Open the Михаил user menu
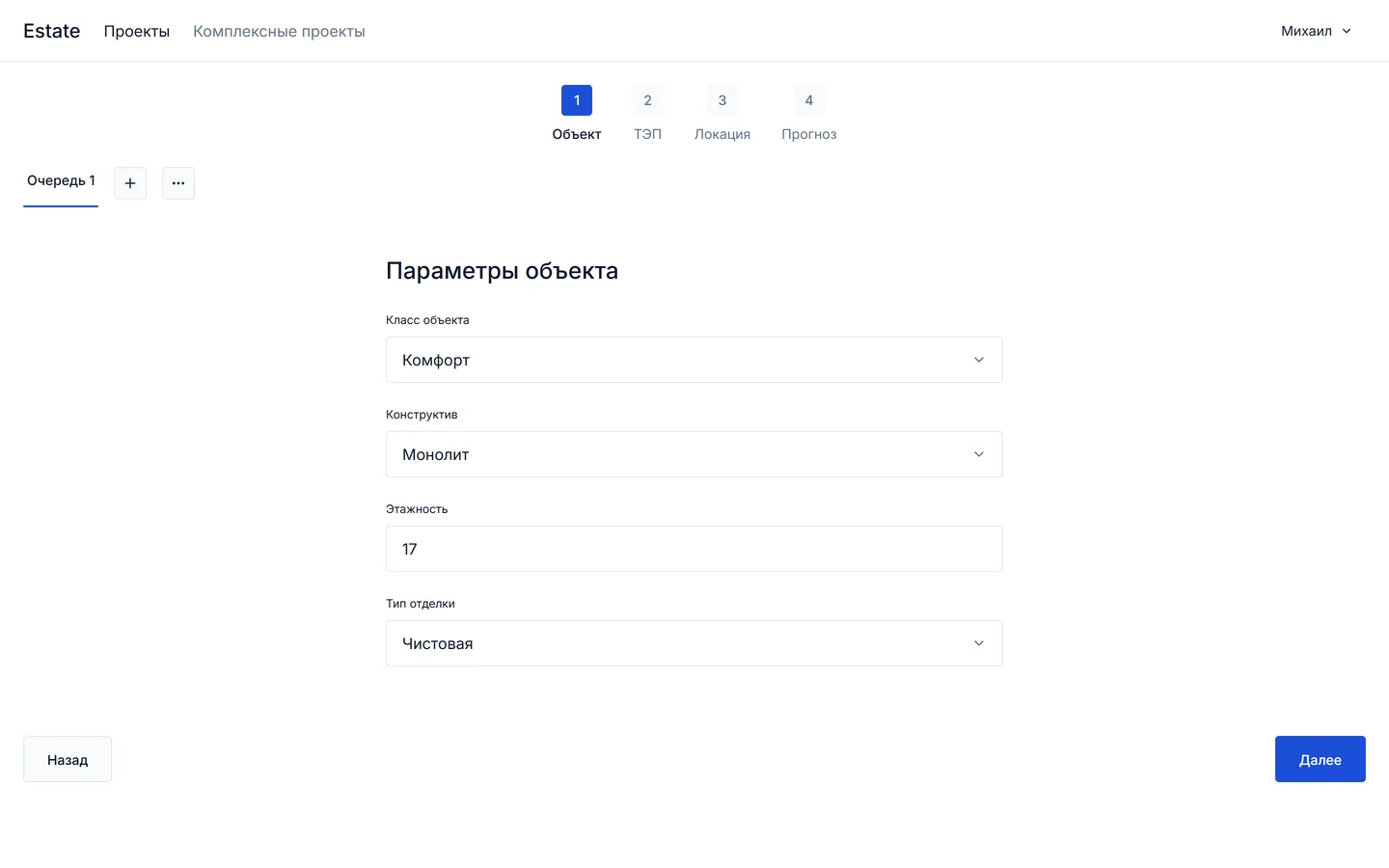1389x868 pixels. 1316,31
